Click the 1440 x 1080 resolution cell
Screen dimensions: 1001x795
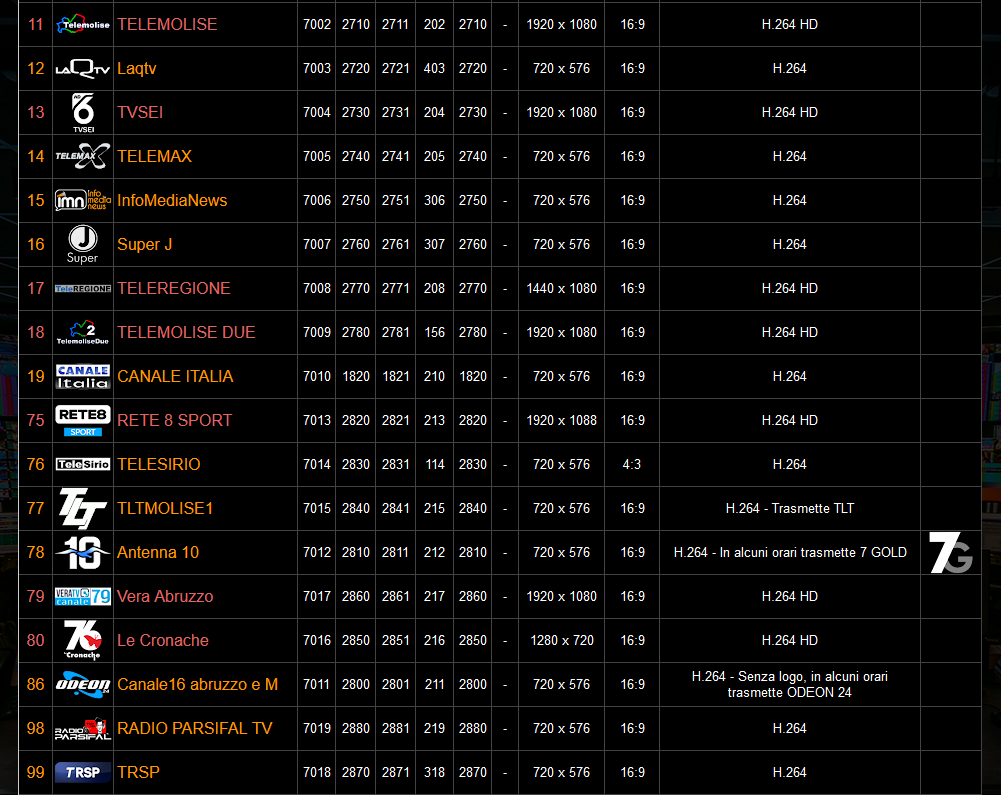pyautogui.click(x=562, y=289)
